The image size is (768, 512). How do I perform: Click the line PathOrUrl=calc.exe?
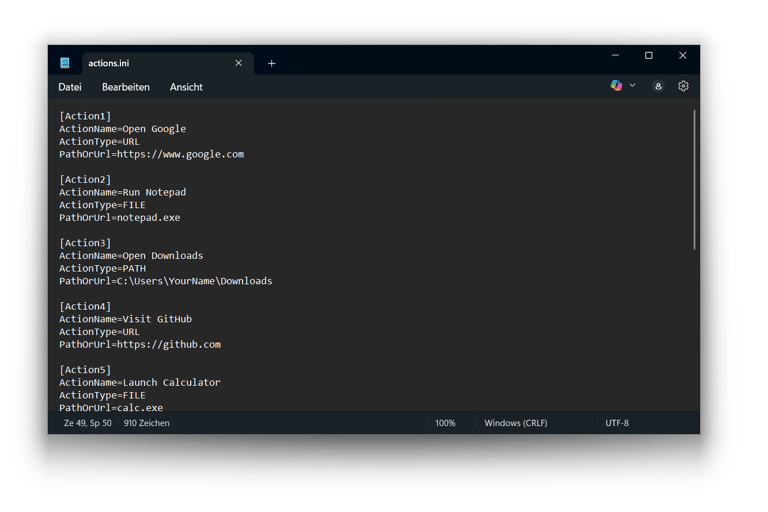[x=111, y=408]
